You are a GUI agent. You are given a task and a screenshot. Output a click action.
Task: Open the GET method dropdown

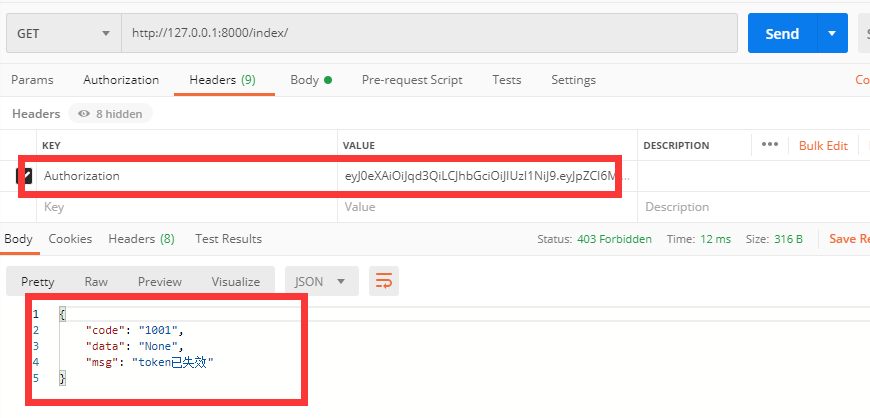pyautogui.click(x=63, y=33)
